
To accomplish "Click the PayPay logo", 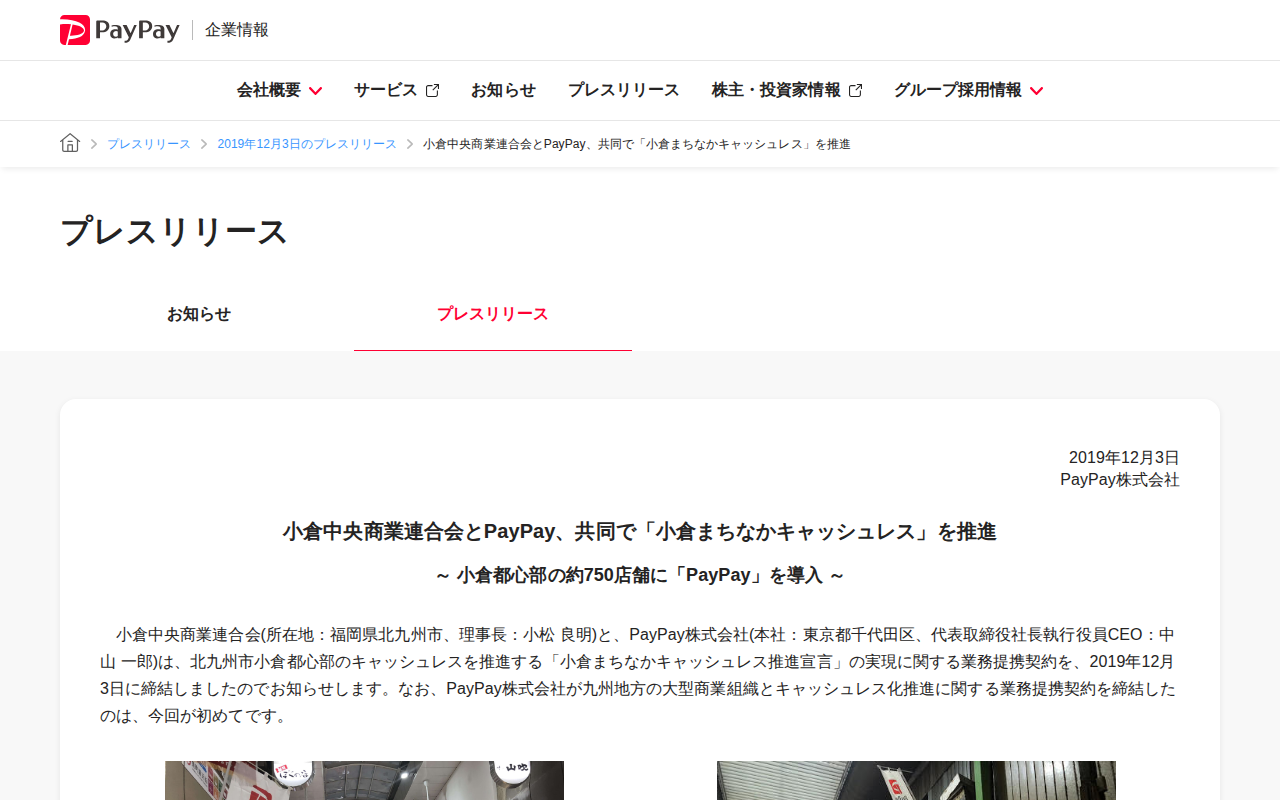I will tap(120, 30).
